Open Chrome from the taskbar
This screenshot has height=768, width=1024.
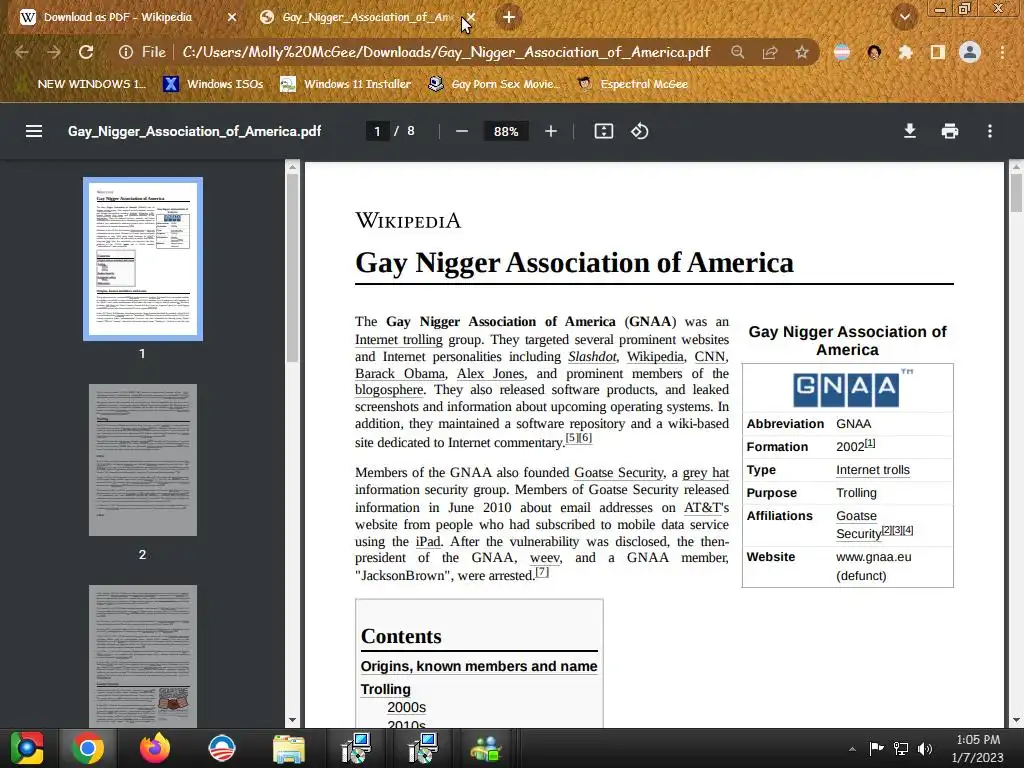click(88, 748)
